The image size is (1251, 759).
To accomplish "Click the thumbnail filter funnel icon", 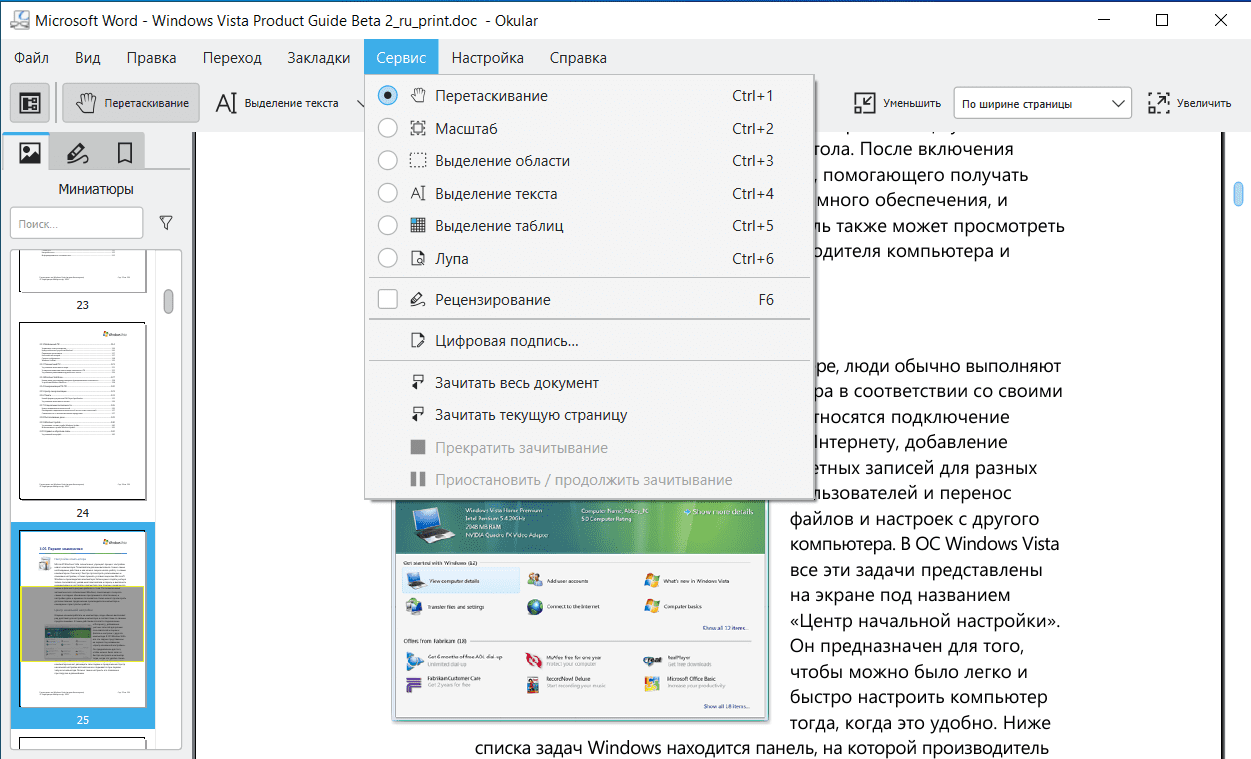I will point(167,223).
